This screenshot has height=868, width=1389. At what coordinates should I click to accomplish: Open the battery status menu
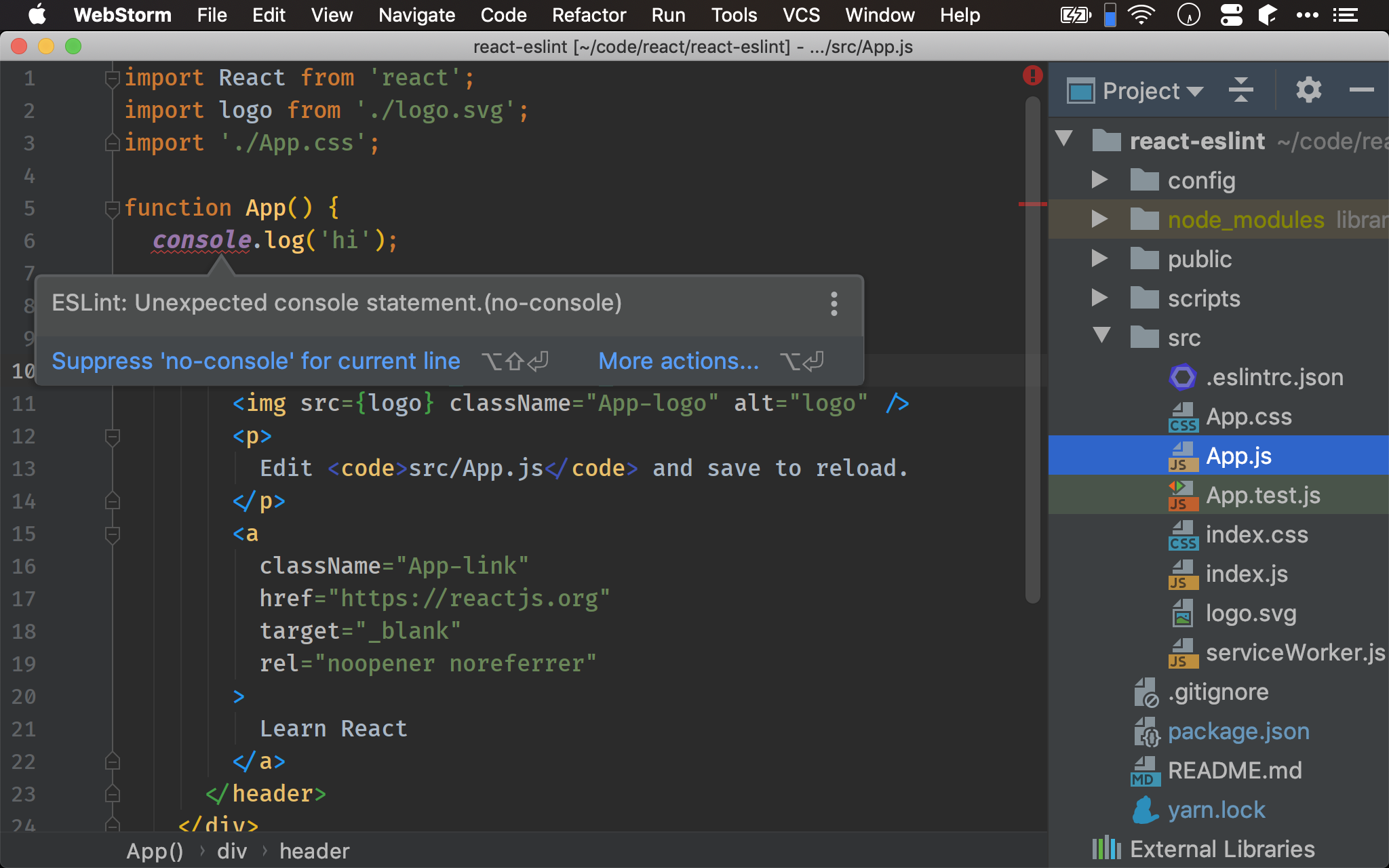(x=1076, y=15)
